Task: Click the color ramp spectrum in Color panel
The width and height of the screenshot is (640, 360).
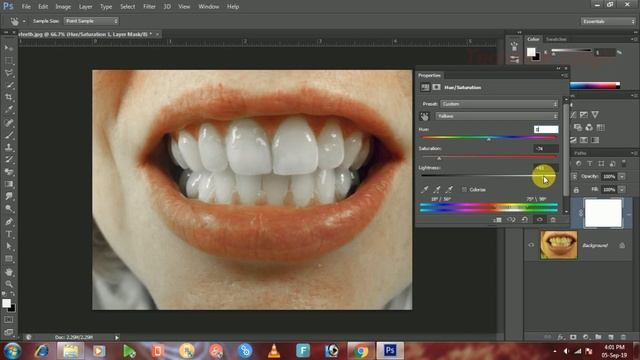Action: (x=595, y=85)
